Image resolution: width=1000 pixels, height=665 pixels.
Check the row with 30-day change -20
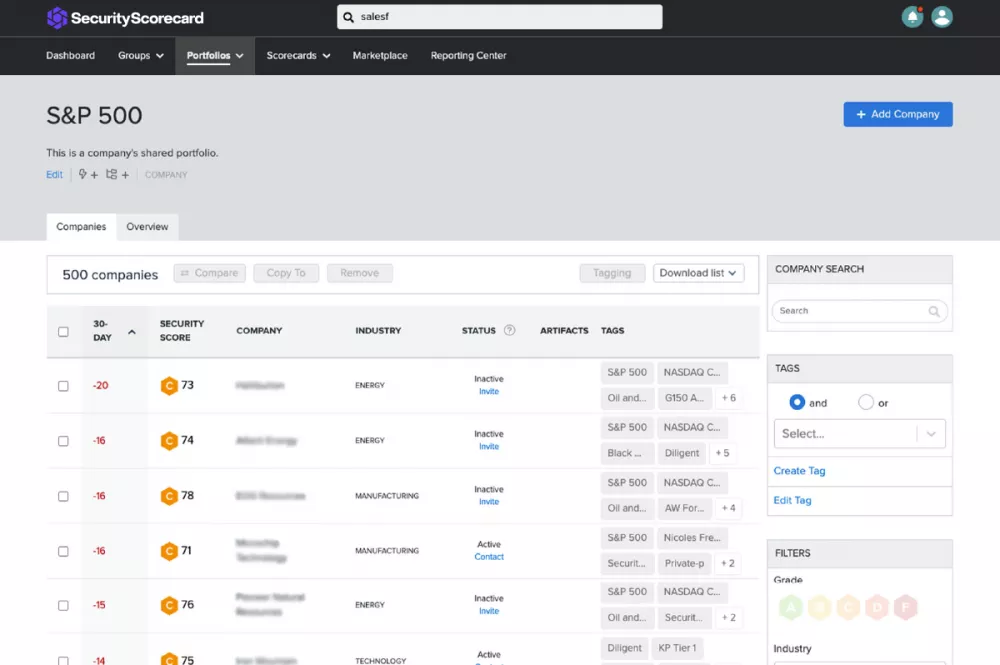pyautogui.click(x=63, y=386)
